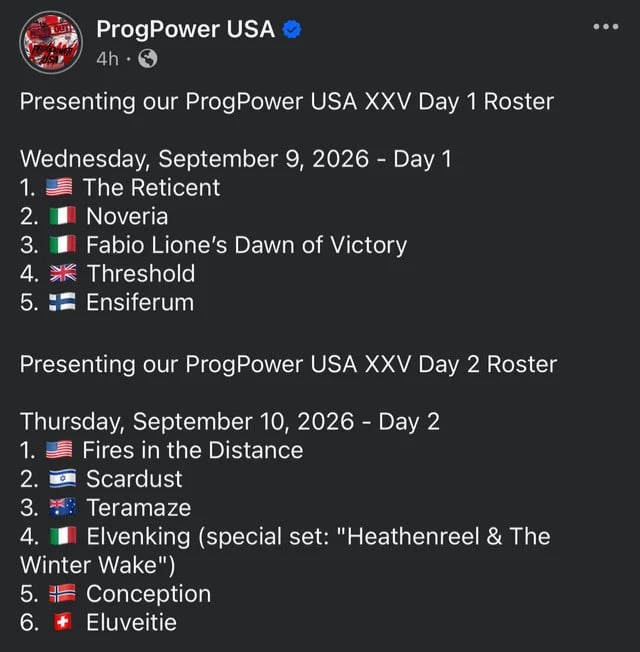Click the blue verified badge

[x=291, y=30]
